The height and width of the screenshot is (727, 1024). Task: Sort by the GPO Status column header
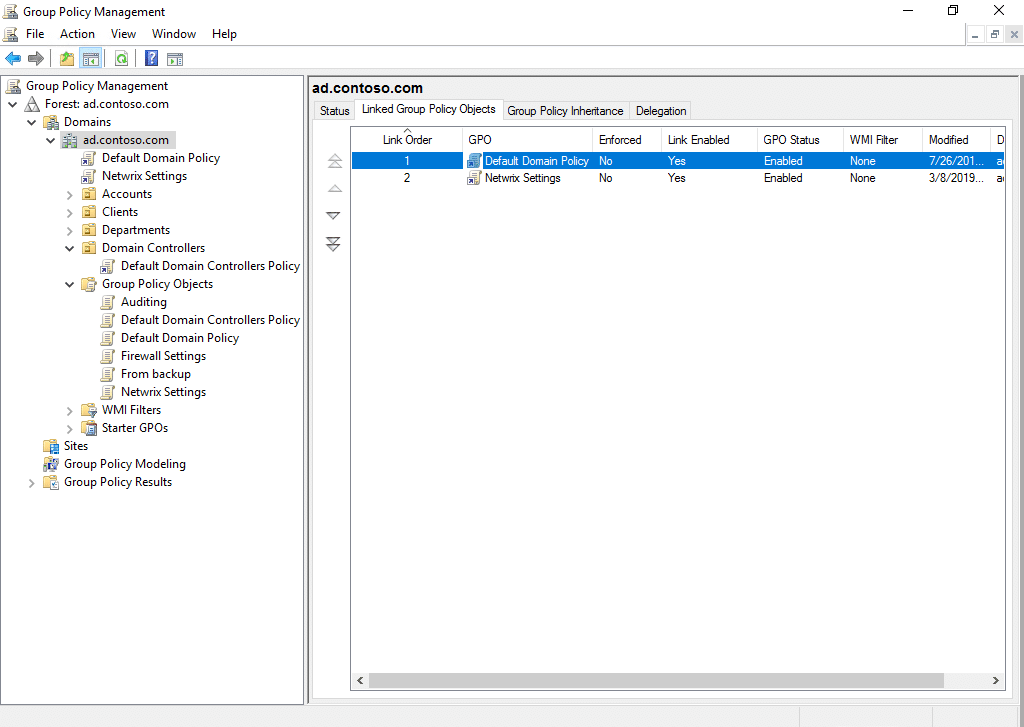click(799, 140)
